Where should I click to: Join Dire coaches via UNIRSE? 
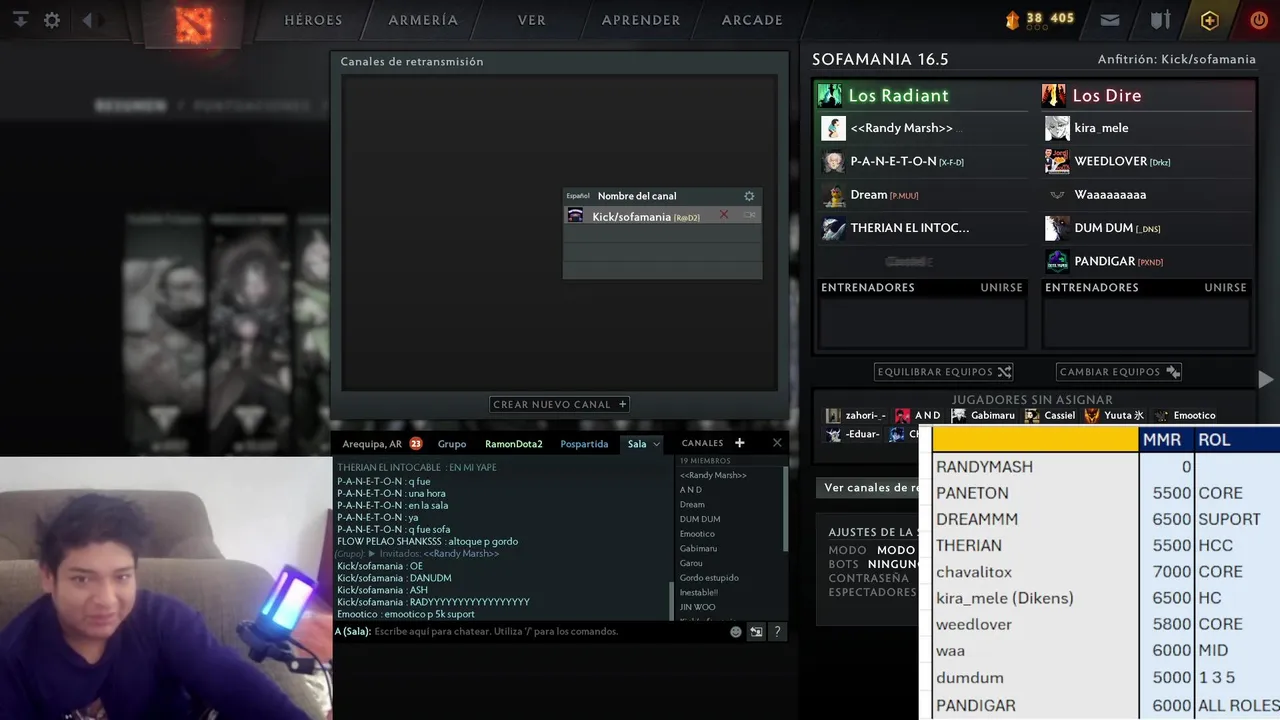coord(1225,288)
